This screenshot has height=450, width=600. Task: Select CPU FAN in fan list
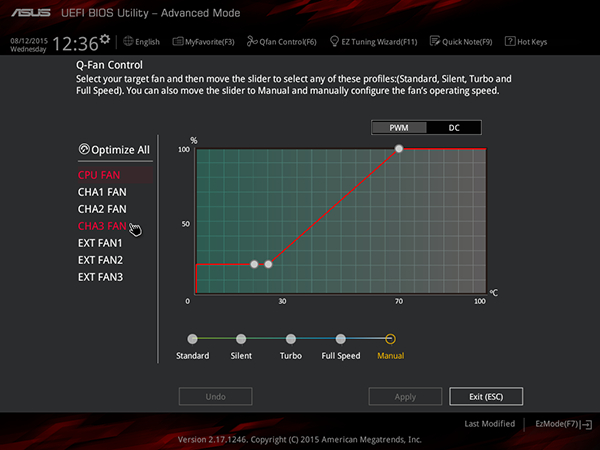115,175
